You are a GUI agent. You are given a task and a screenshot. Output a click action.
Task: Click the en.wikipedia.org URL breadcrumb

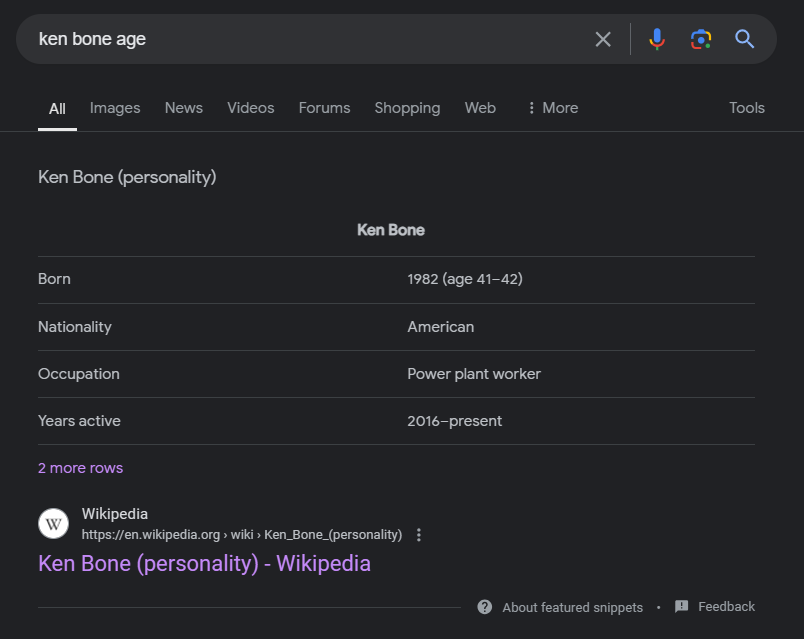pyautogui.click(x=242, y=534)
